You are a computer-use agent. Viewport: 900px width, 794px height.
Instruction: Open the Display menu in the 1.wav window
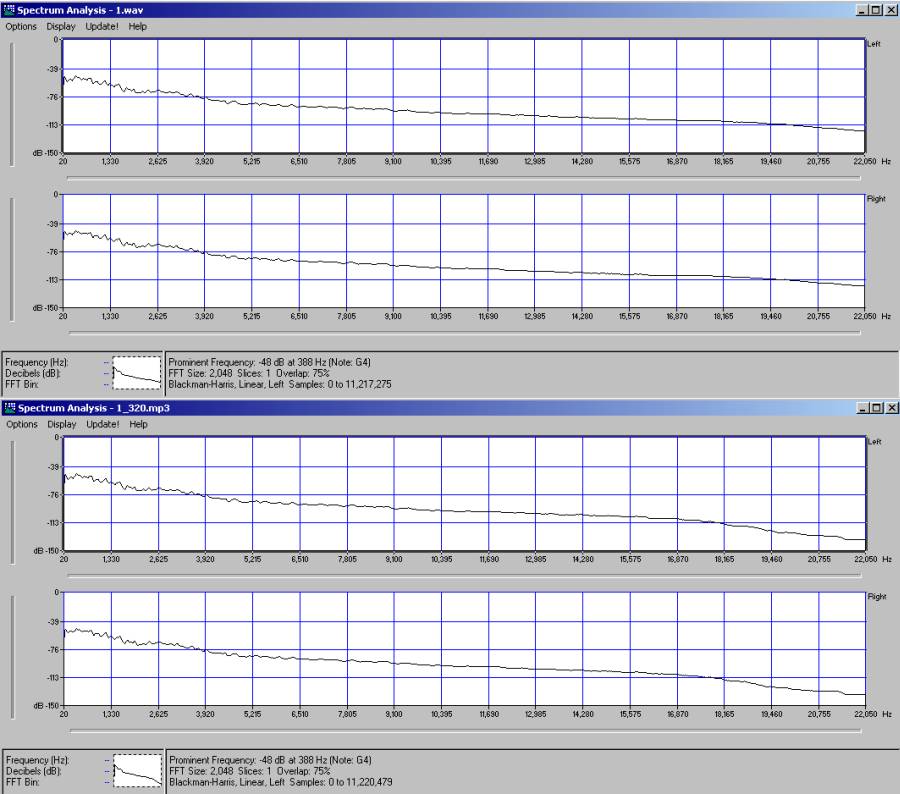(x=61, y=26)
